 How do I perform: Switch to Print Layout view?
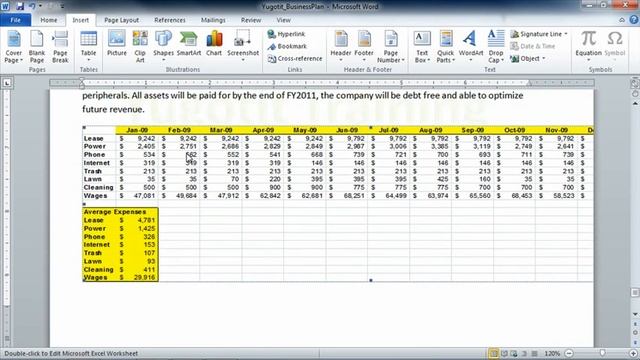point(493,353)
